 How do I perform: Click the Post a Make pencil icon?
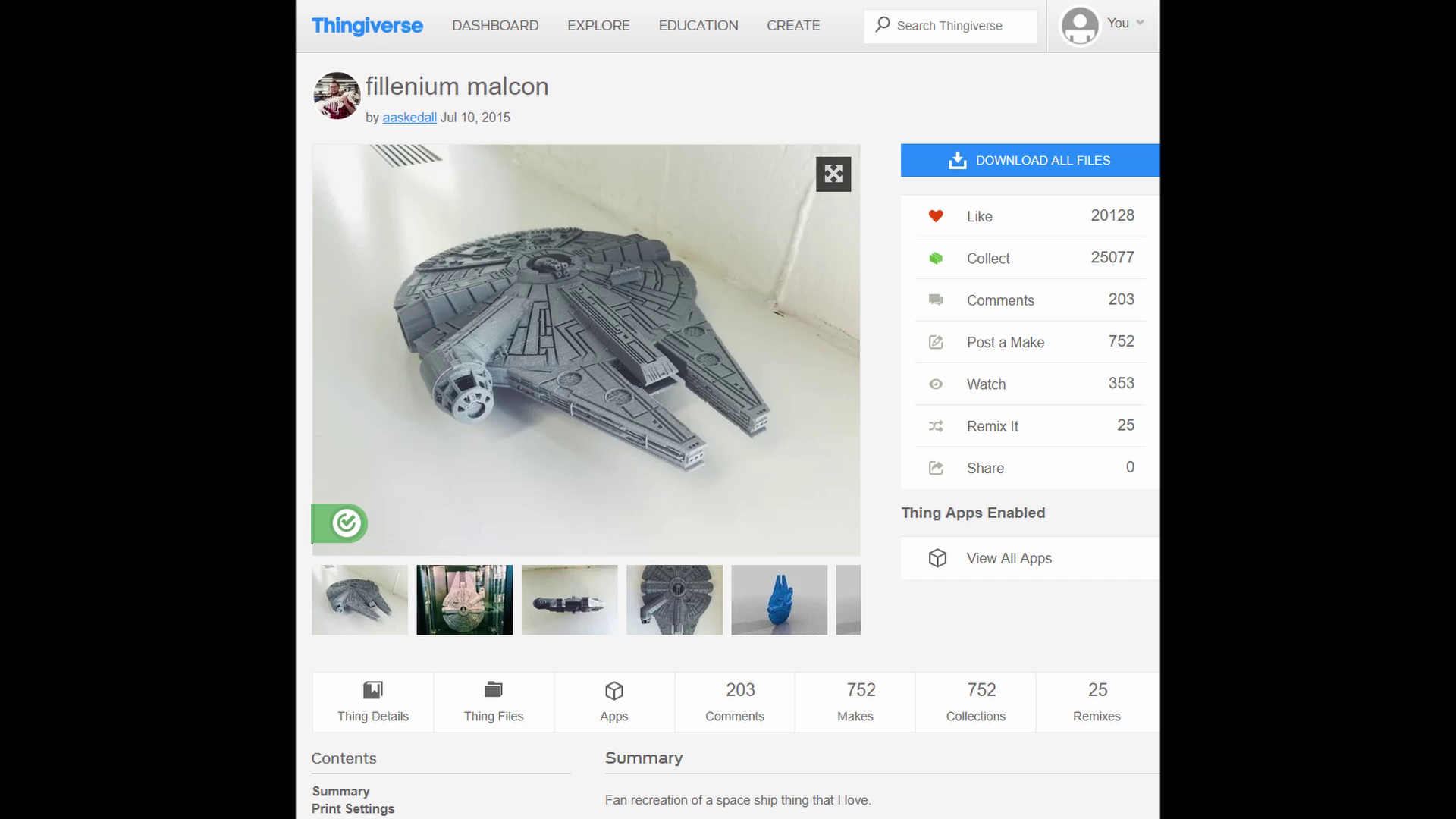(936, 343)
